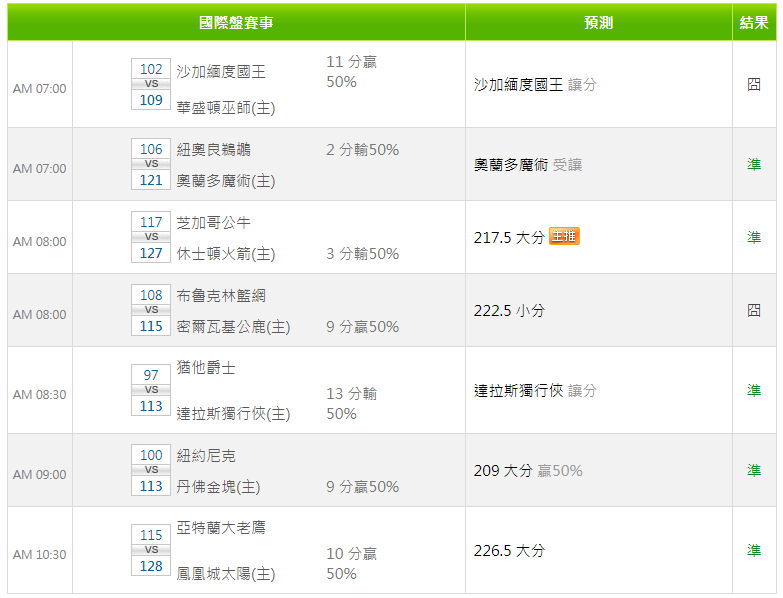Click score 117 for 芝加哥公牛
Image resolution: width=783 pixels, height=598 pixels.
pos(151,222)
